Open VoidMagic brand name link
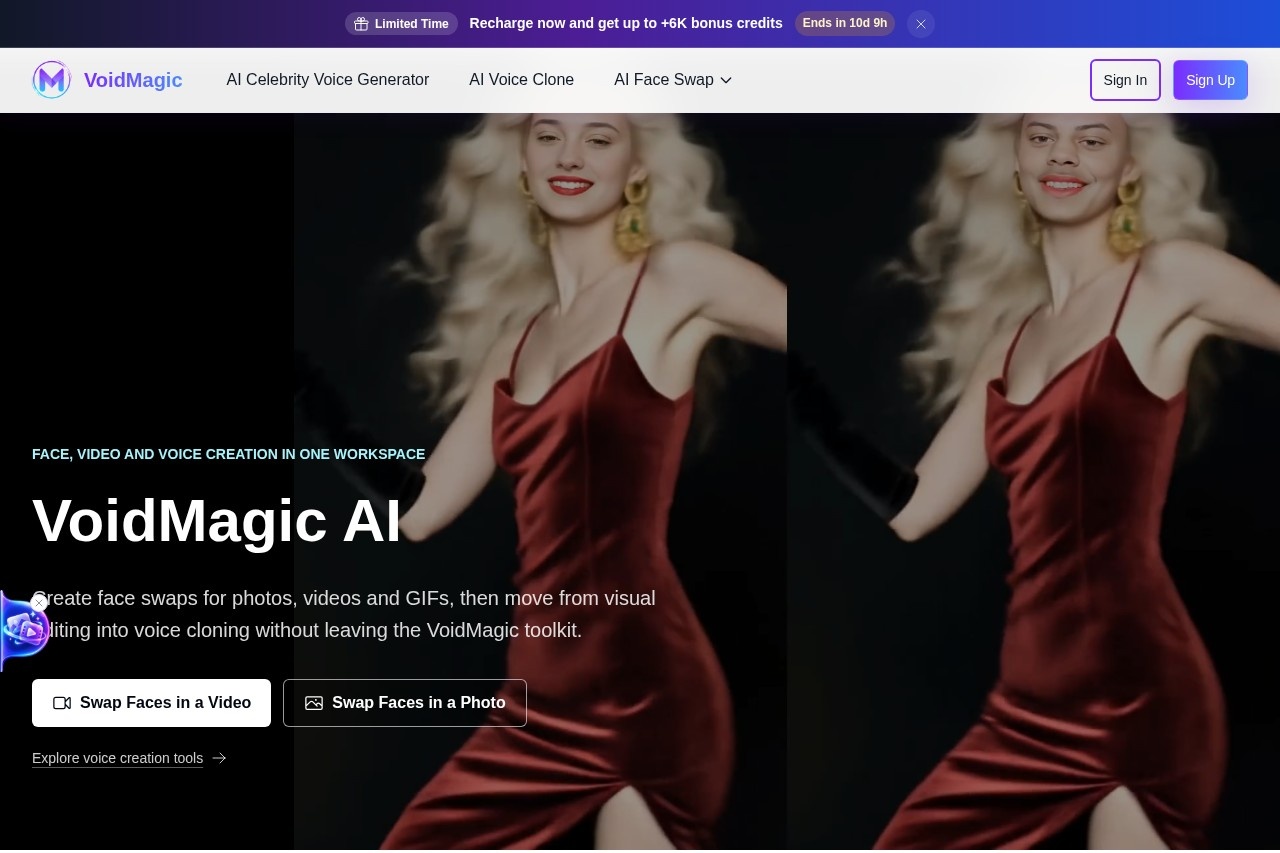1280x853 pixels. coord(133,80)
